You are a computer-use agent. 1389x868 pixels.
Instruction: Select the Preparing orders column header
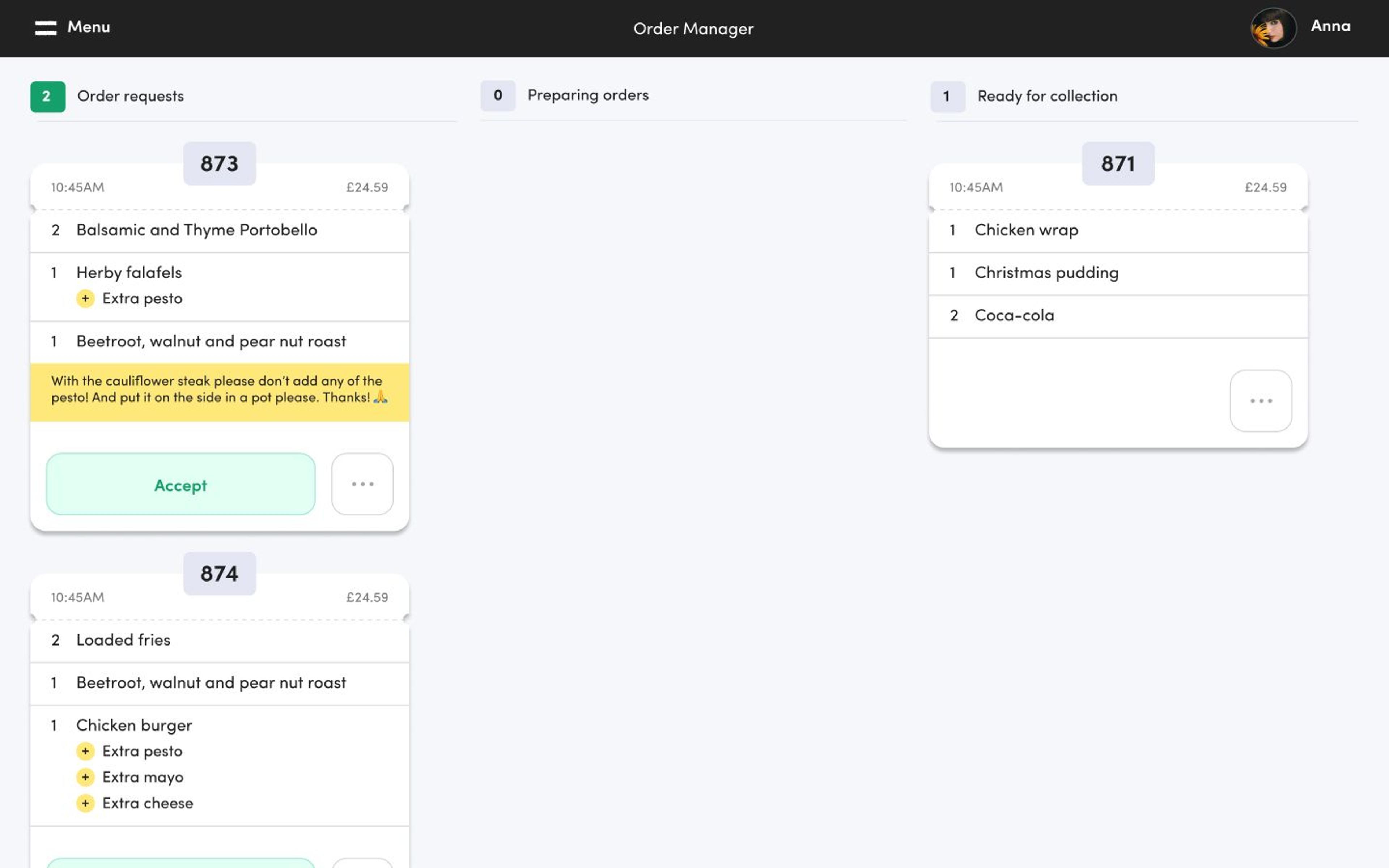588,95
